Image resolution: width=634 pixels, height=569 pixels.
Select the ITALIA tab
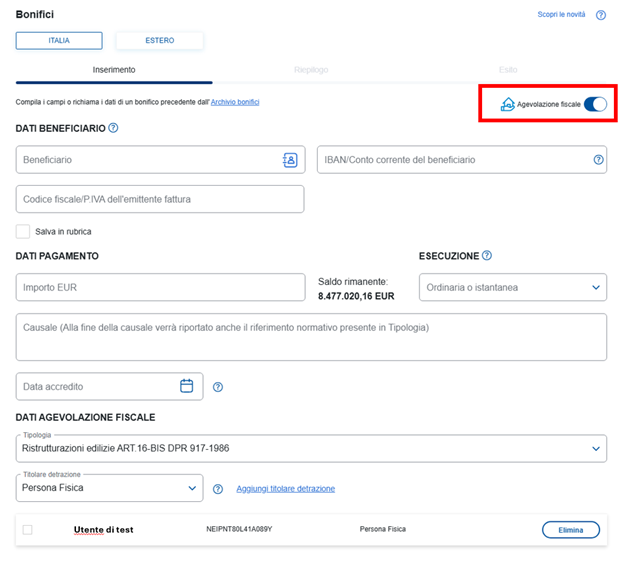(x=59, y=41)
